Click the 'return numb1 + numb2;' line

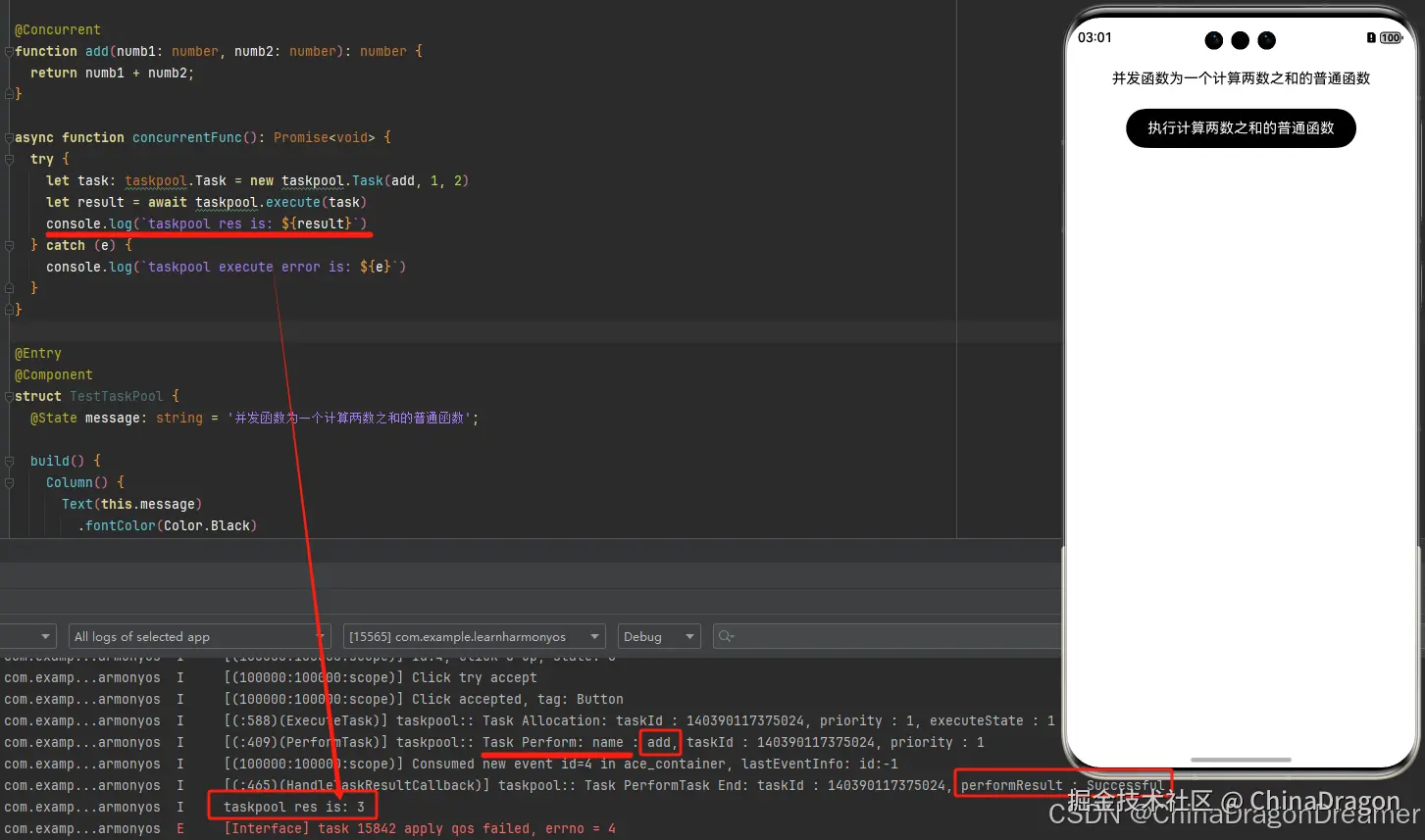pos(113,73)
